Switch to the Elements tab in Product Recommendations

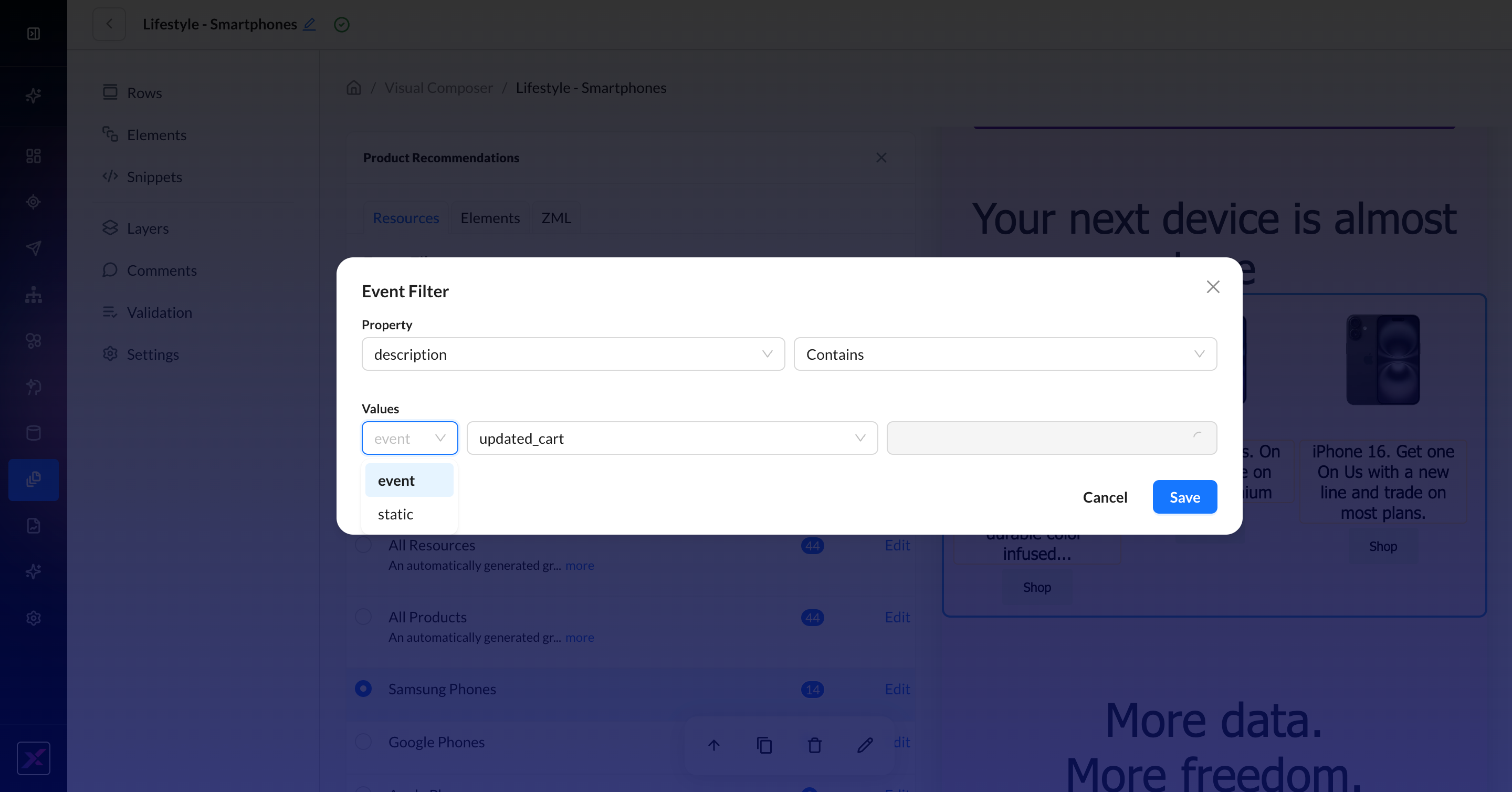pyautogui.click(x=490, y=218)
